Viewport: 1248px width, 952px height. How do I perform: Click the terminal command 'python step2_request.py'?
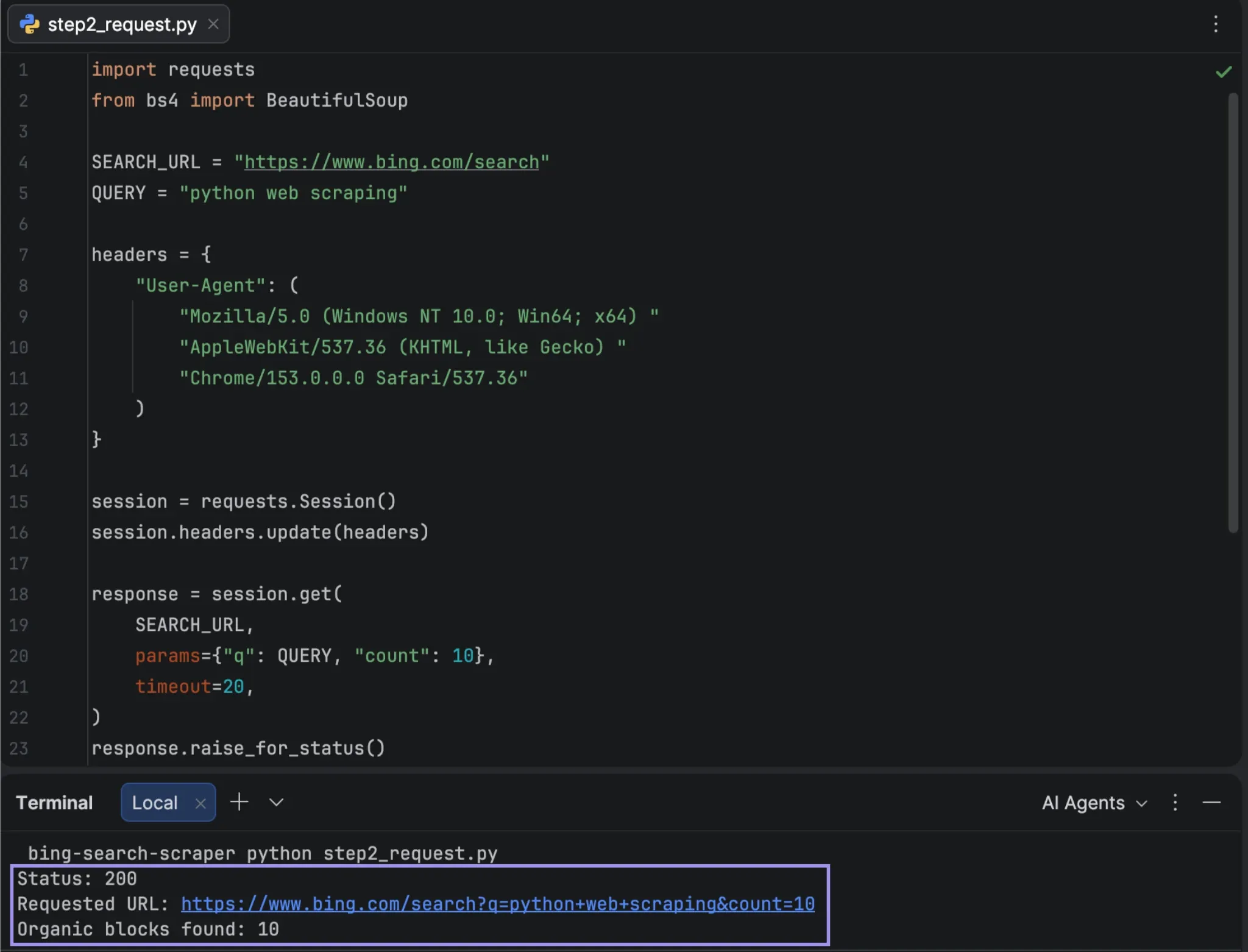point(372,853)
